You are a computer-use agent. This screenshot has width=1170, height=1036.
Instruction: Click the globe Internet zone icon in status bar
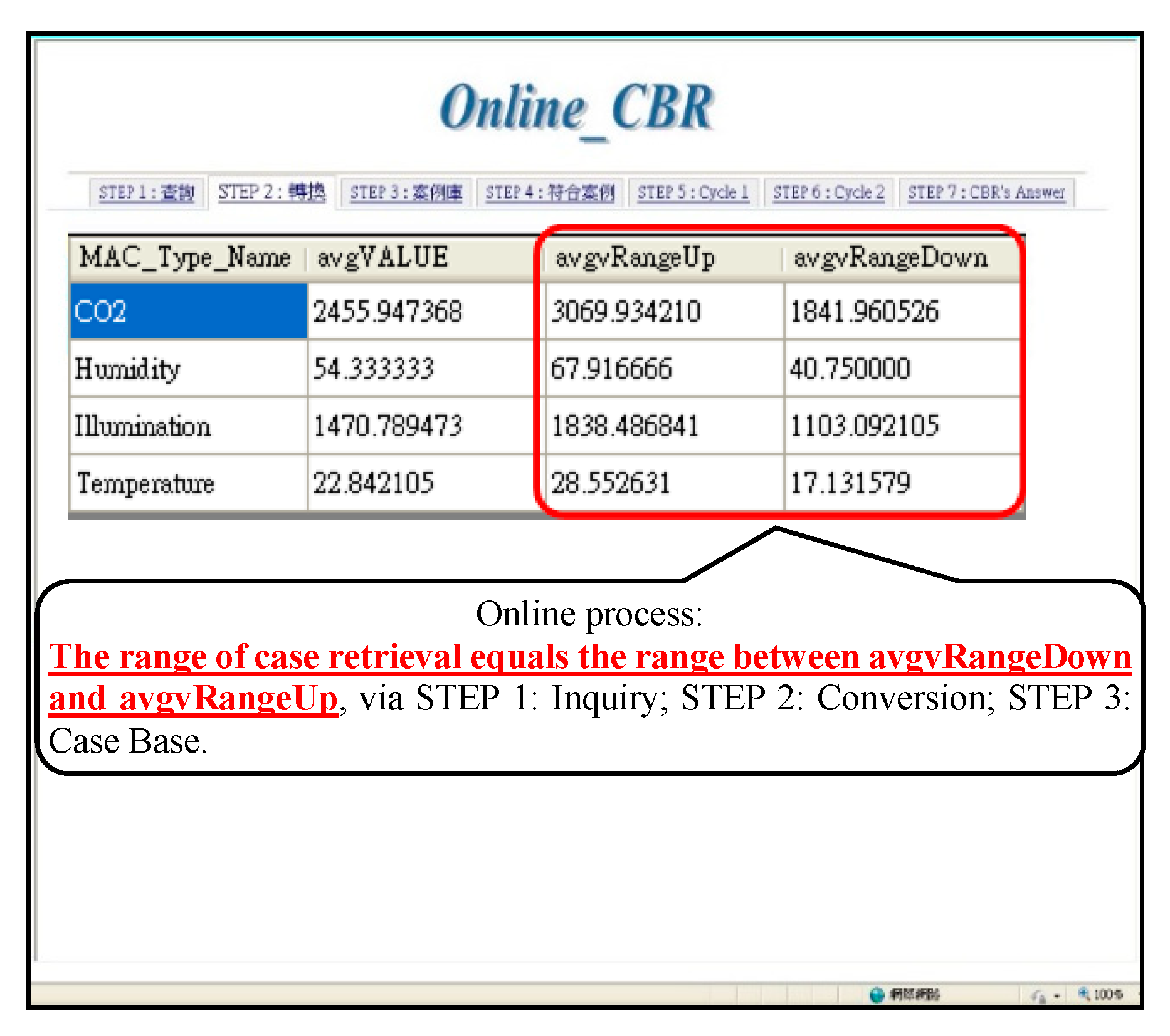pyautogui.click(x=877, y=995)
